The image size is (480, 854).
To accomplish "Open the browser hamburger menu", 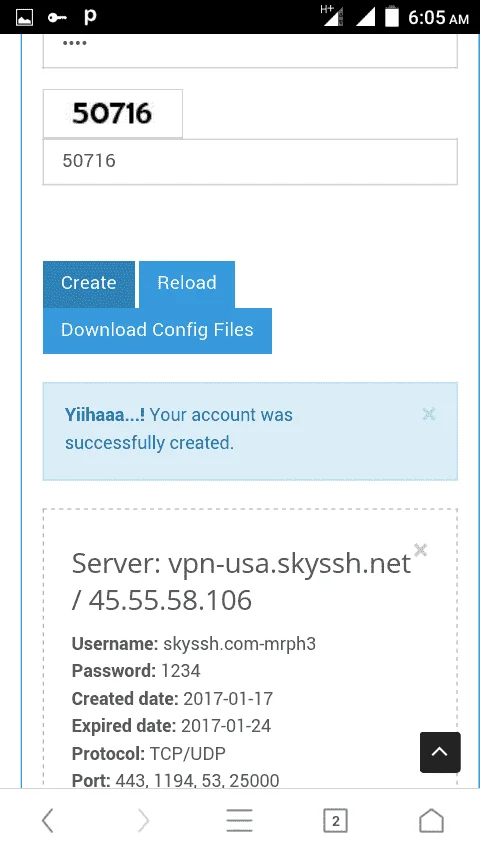I will [239, 820].
